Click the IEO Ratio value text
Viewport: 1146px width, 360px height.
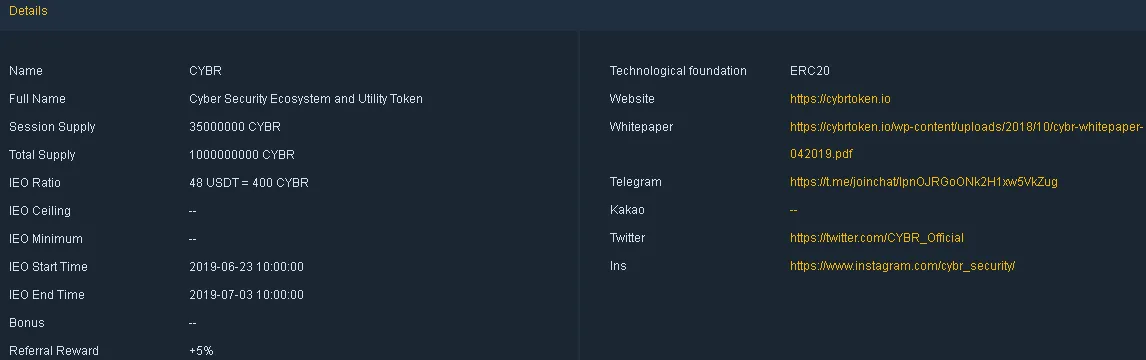tap(248, 183)
